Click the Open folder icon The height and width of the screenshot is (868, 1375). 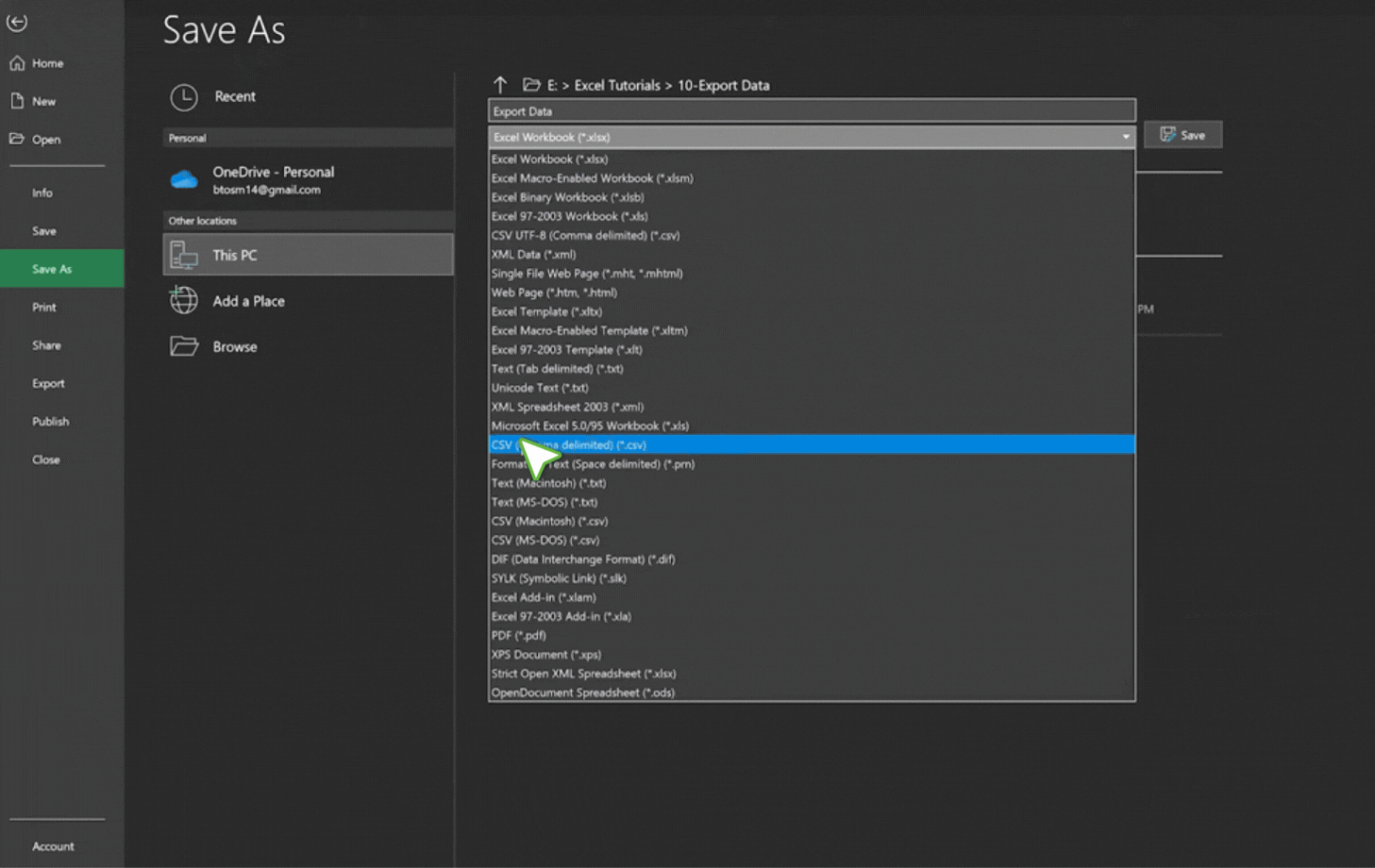pyautogui.click(x=17, y=139)
